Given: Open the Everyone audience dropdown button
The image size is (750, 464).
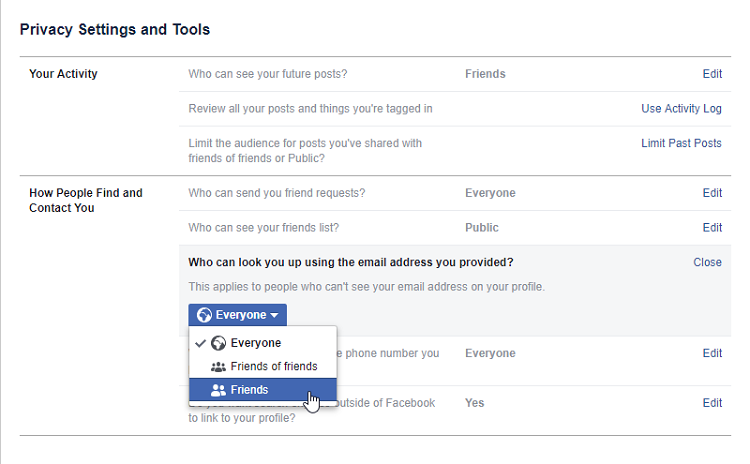Looking at the screenshot, I should pos(237,315).
